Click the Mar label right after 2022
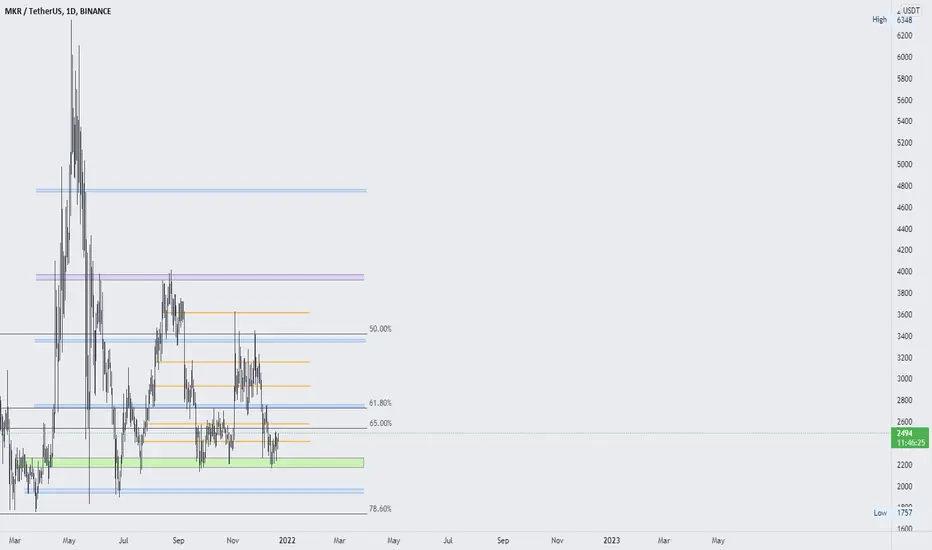This screenshot has width=932, height=550. pos(339,540)
